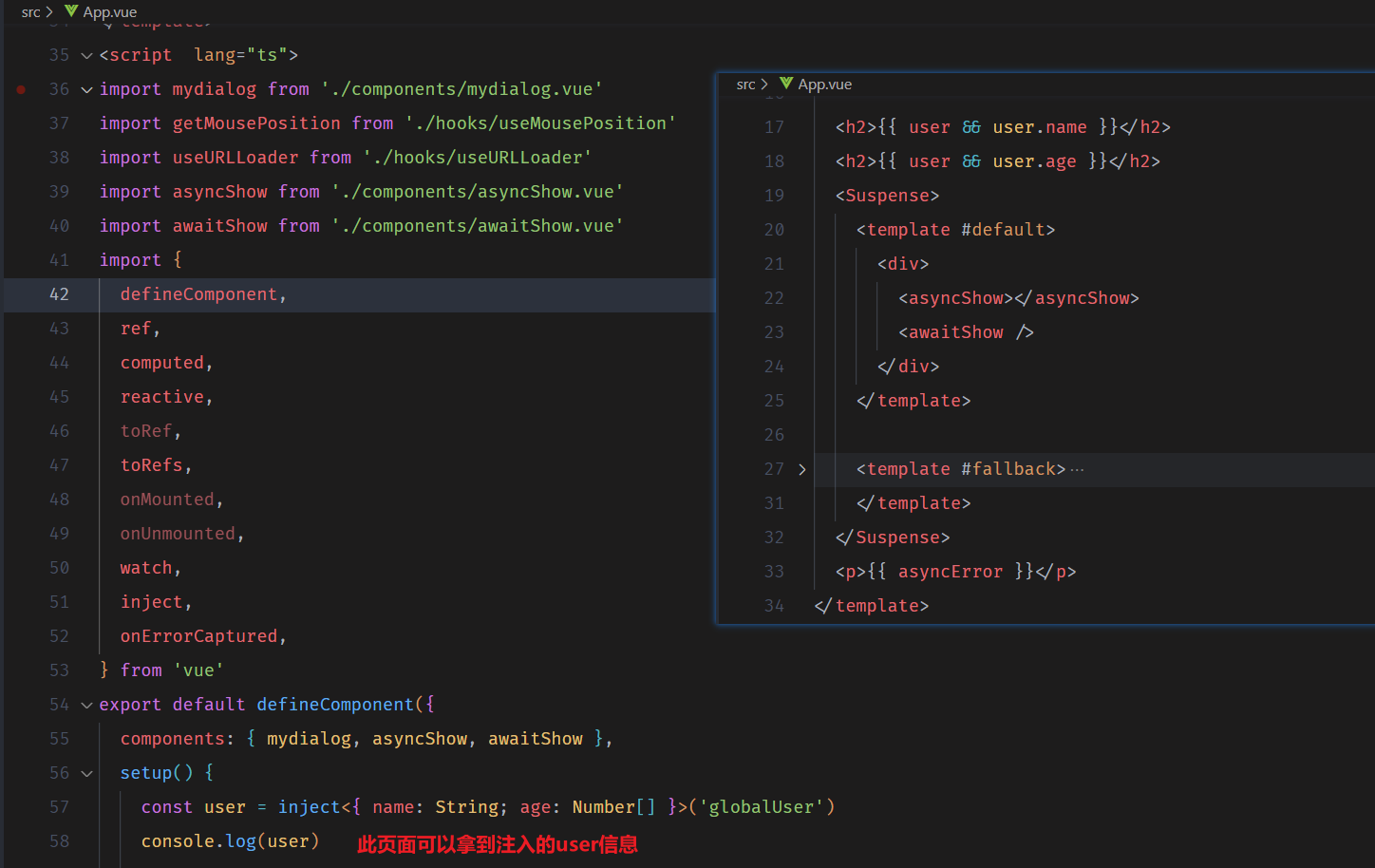Collapse the script block at line 35
The height and width of the screenshot is (868, 1375).
point(86,55)
